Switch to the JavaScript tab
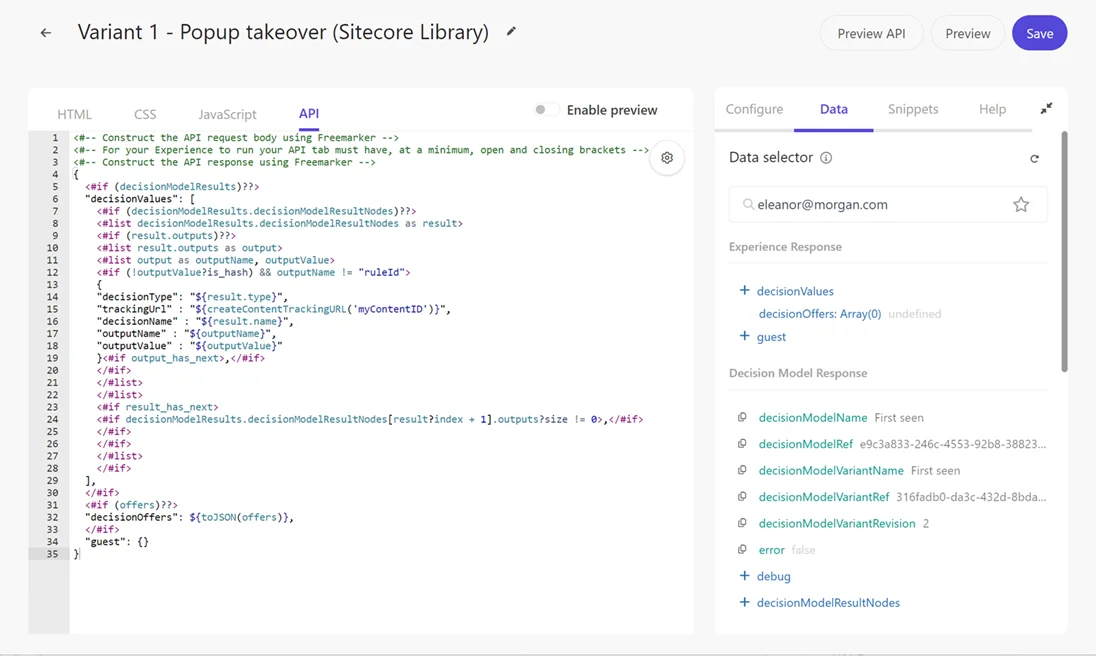 pos(227,114)
